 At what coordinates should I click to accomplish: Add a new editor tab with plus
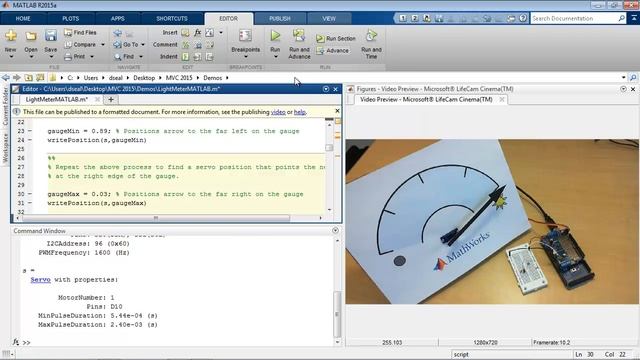111,100
